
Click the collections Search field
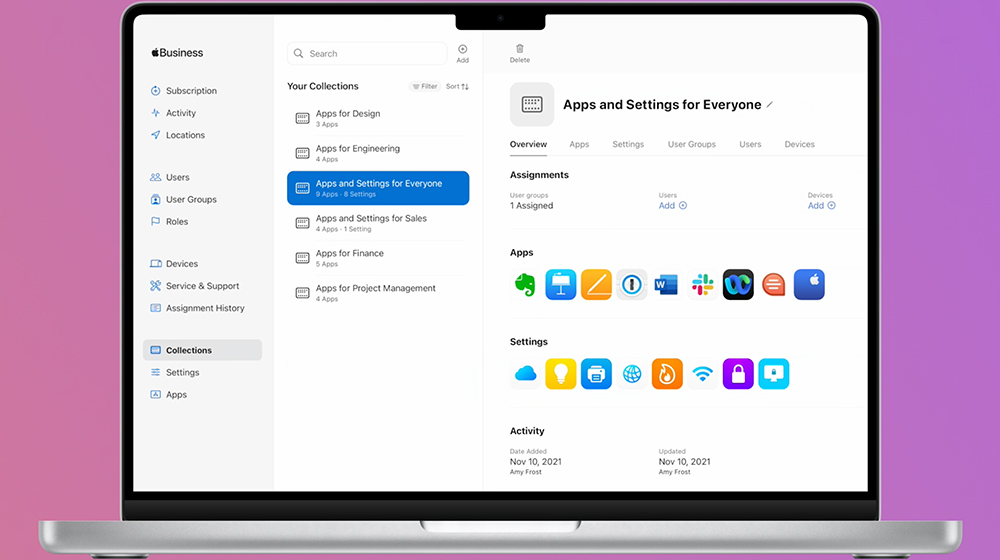[367, 54]
